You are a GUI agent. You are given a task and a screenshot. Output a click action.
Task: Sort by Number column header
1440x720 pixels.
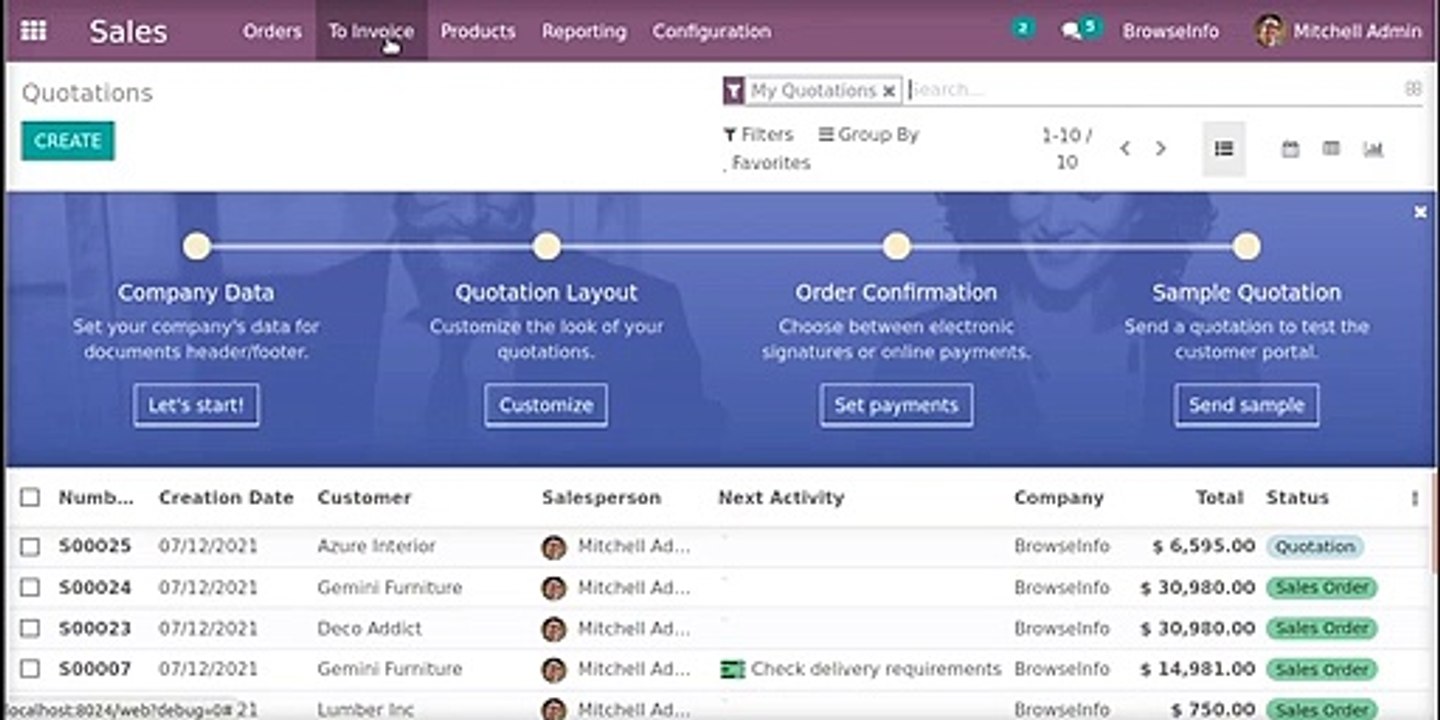[x=96, y=497]
